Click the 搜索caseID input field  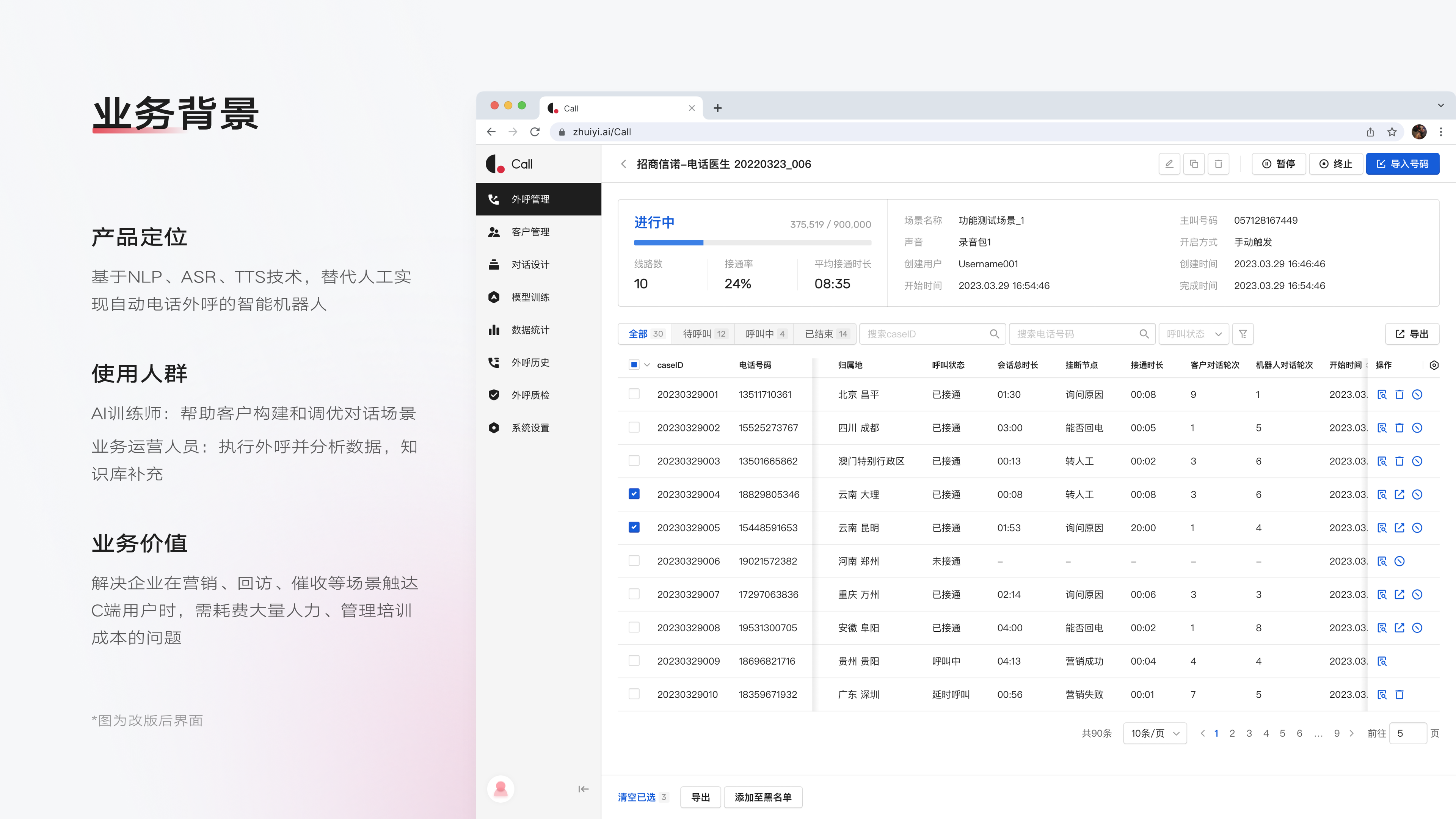point(933,334)
